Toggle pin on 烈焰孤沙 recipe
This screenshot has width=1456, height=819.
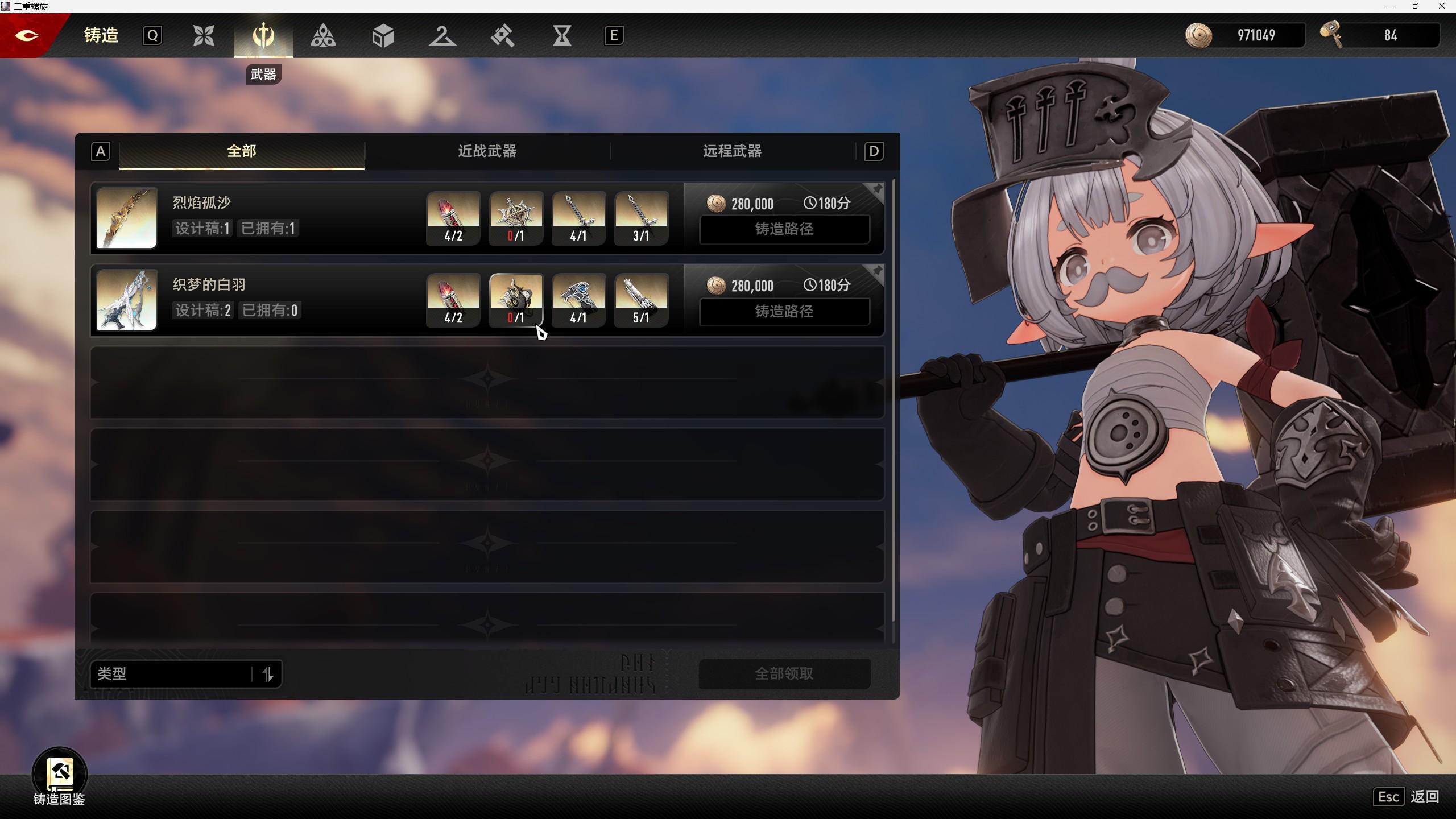pos(876,190)
